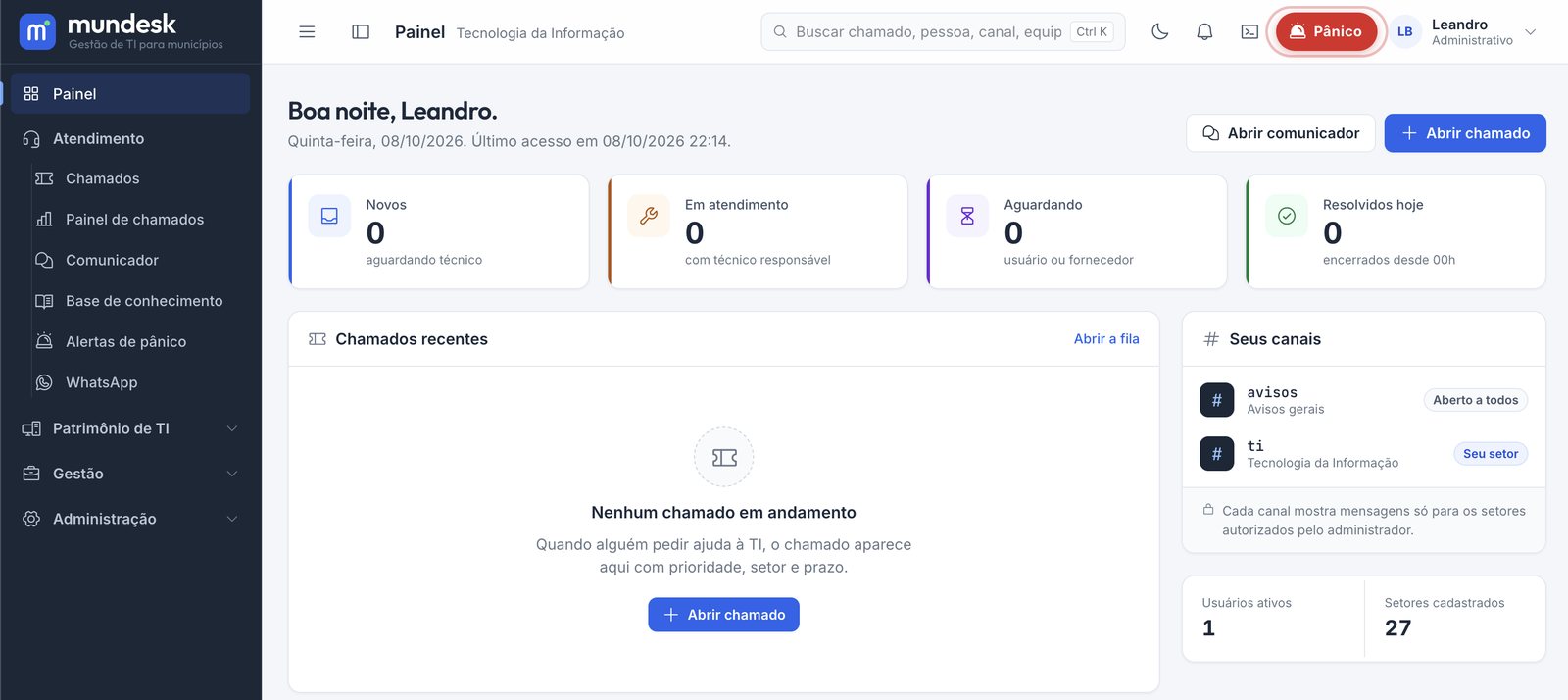The image size is (1568, 700).
Task: Click the Em atendimento wrench icon
Action: 649,216
